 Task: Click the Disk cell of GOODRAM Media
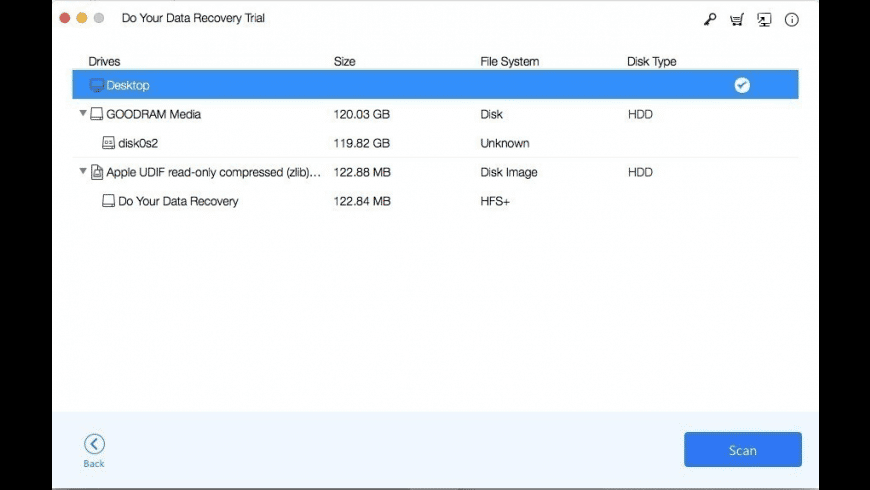(x=491, y=114)
